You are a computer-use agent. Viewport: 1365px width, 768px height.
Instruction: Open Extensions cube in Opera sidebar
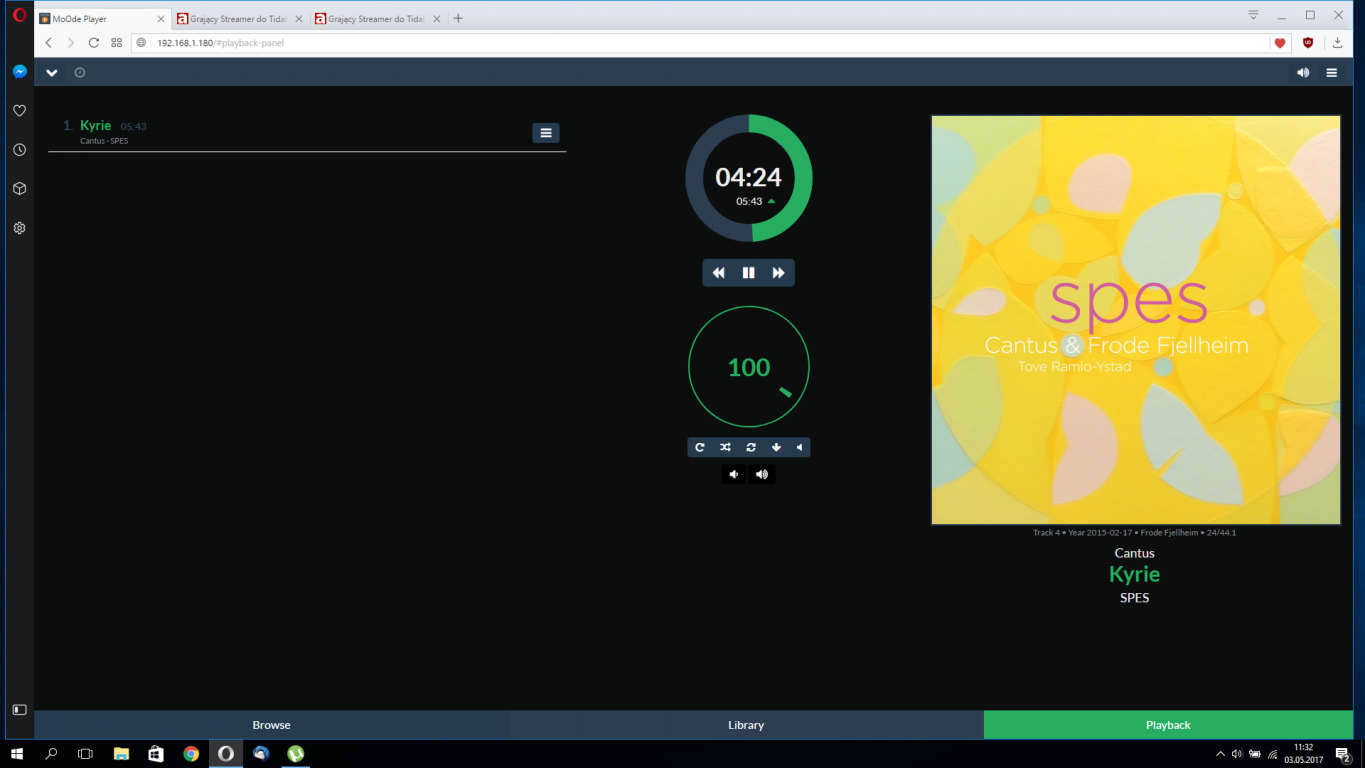(x=19, y=189)
